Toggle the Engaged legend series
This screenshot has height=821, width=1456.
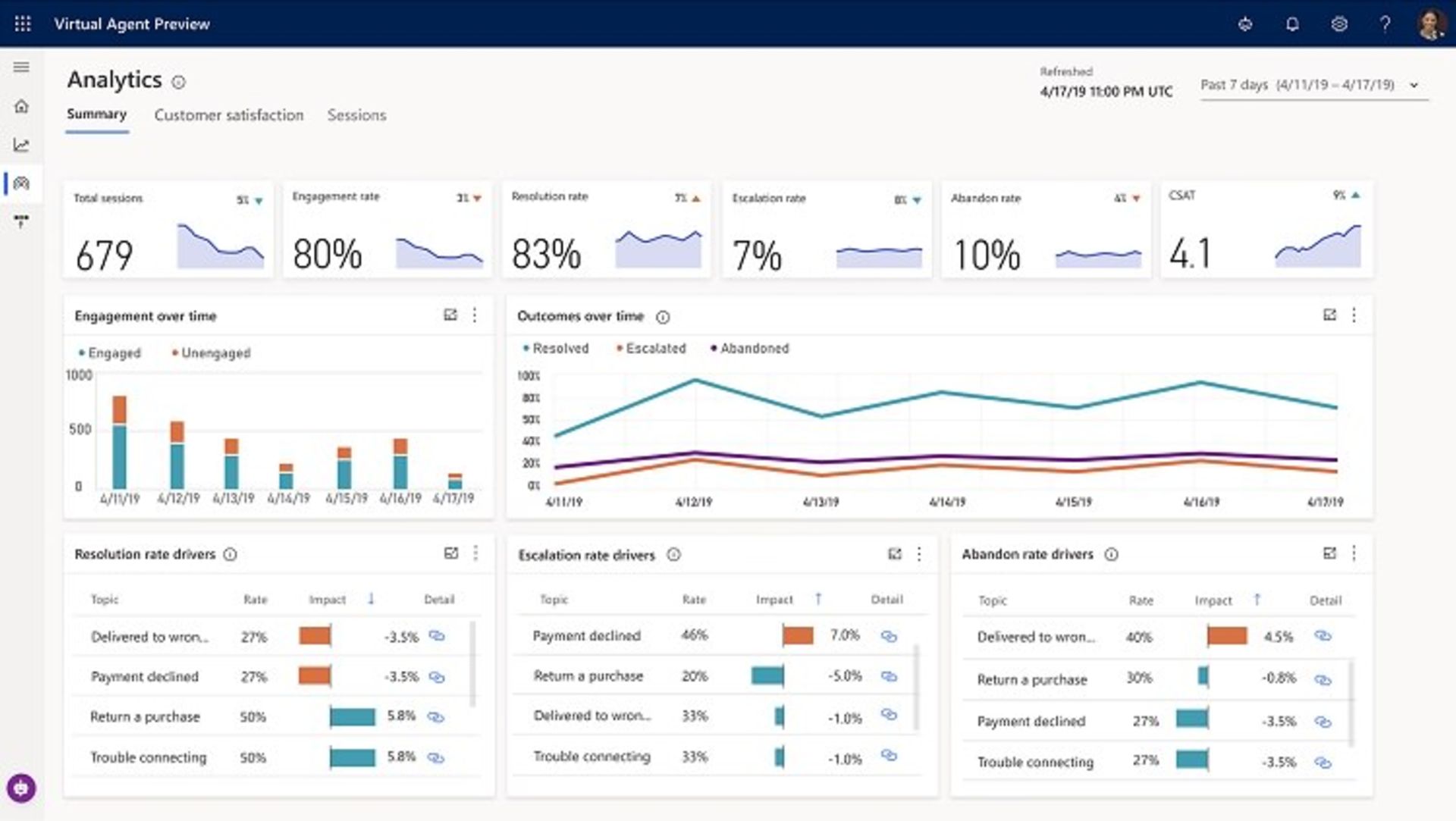point(114,353)
